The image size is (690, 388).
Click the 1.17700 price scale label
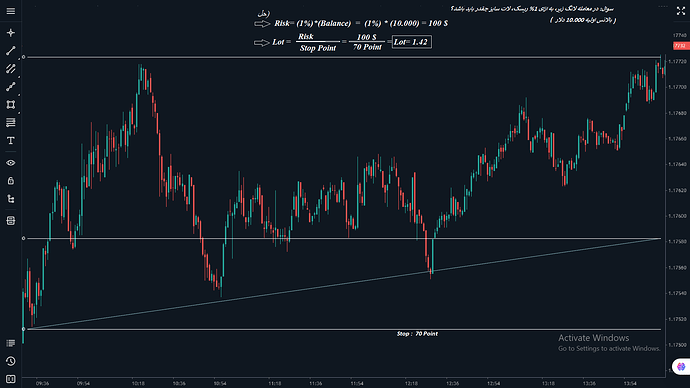677,87
